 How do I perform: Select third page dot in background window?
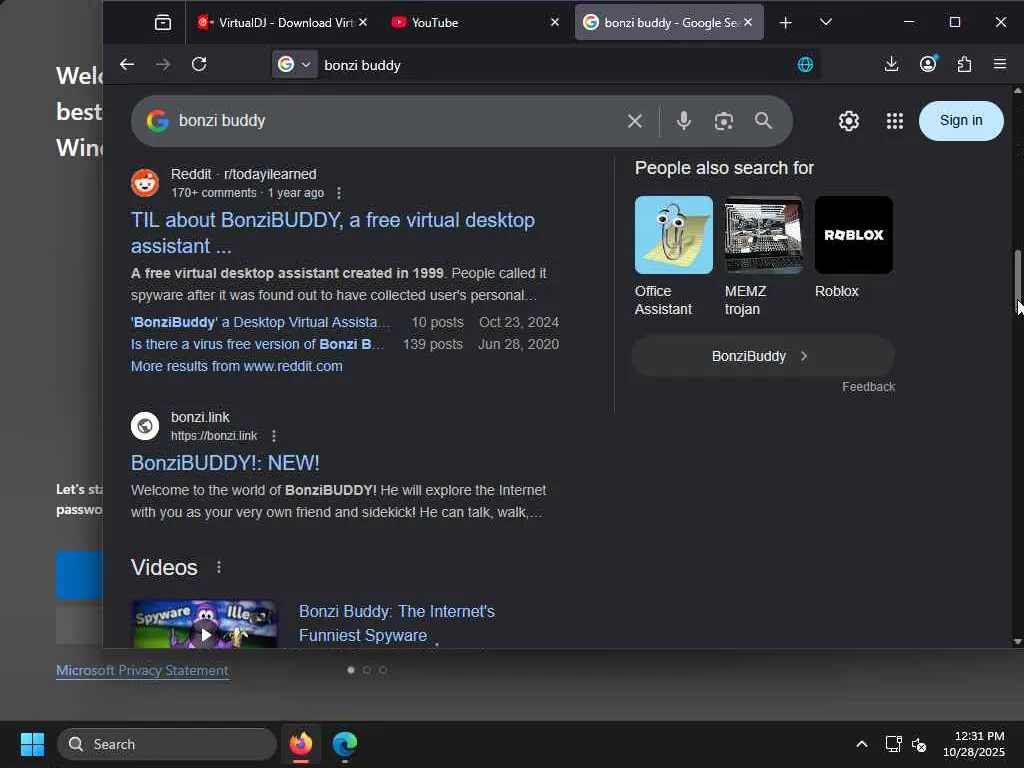tap(383, 670)
